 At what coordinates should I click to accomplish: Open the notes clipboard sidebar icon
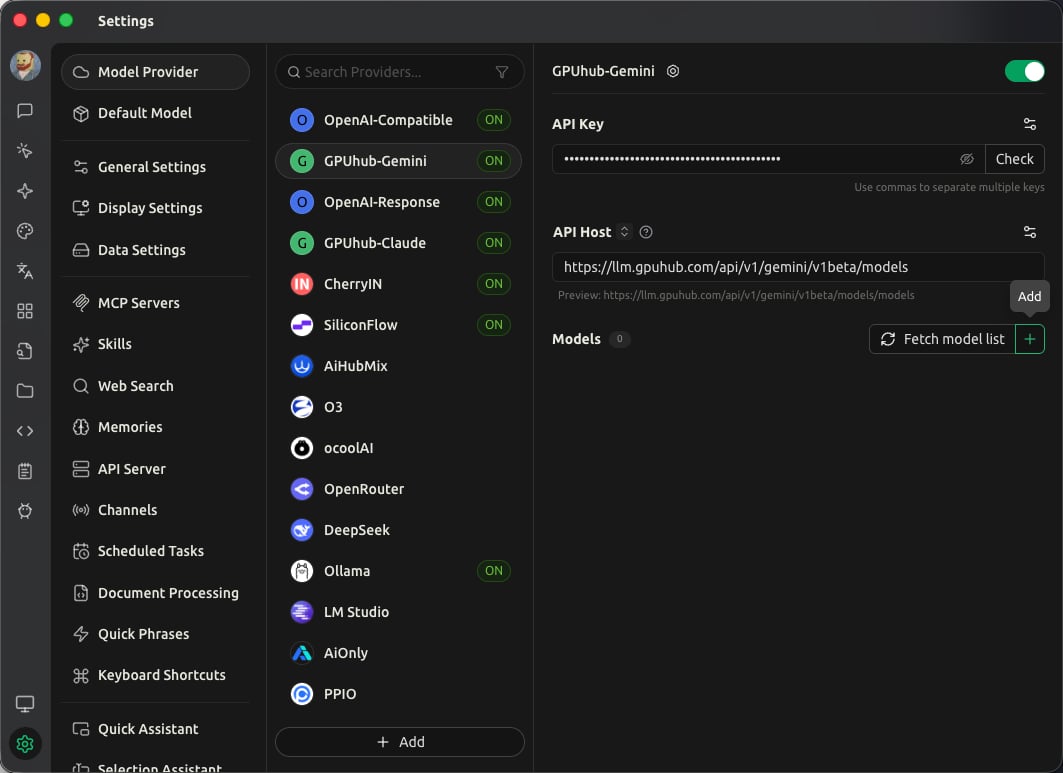[25, 471]
